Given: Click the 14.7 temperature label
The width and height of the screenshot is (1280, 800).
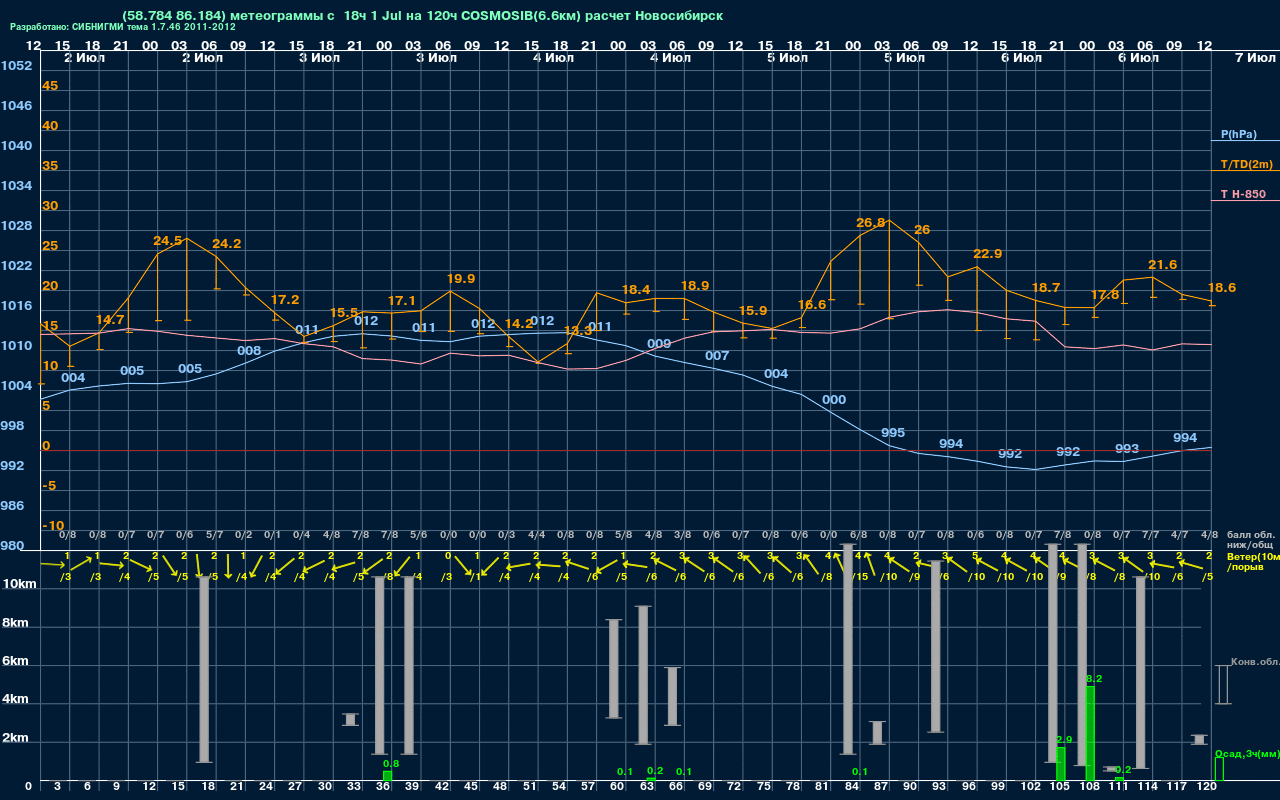Looking at the screenshot, I should pos(110,320).
